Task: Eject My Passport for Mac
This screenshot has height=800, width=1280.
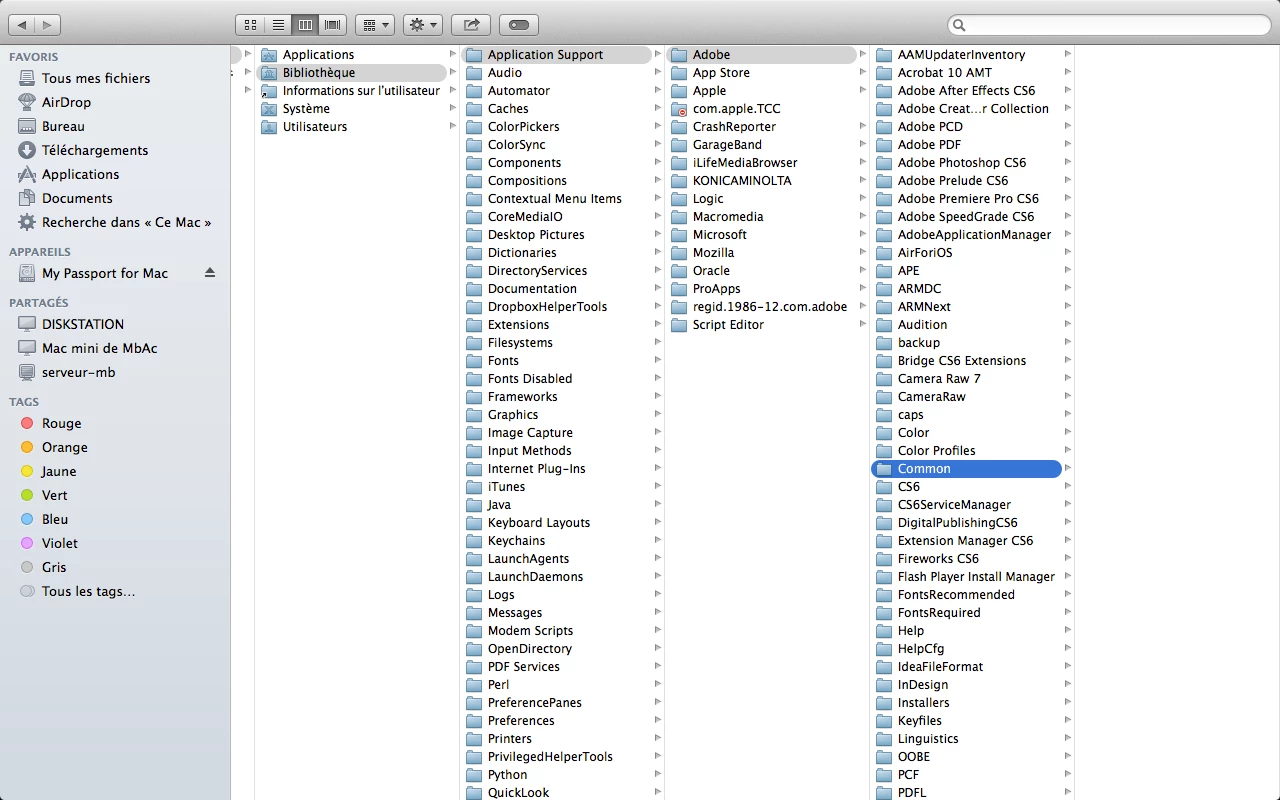Action: [x=210, y=273]
